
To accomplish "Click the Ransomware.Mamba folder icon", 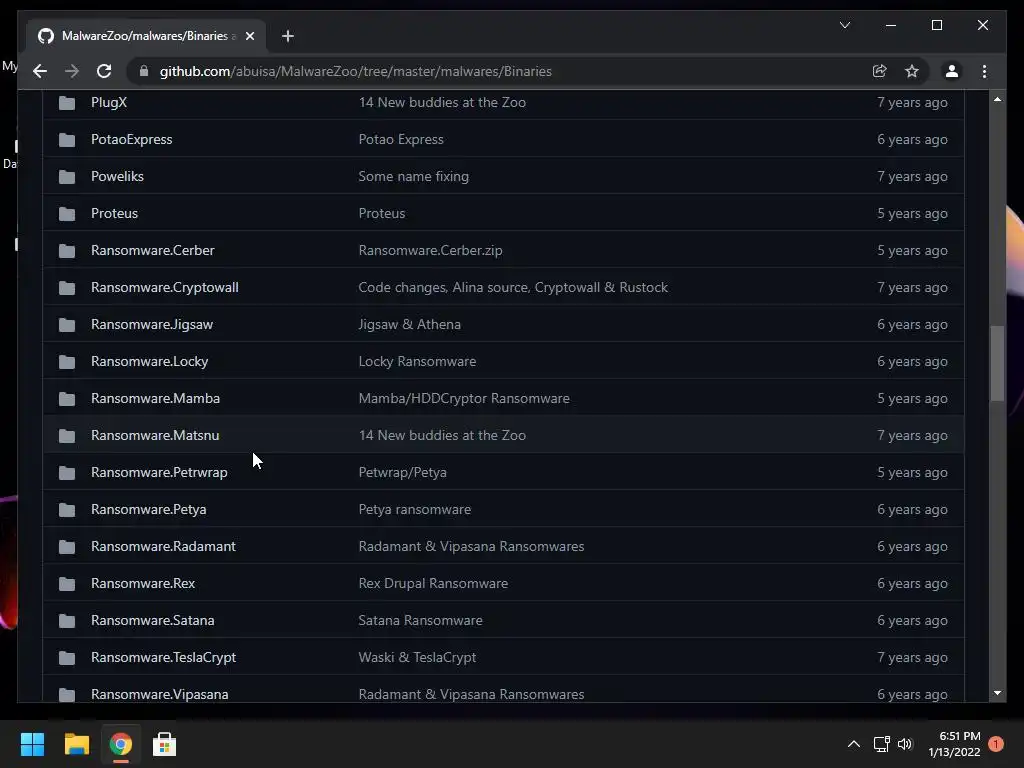I will click(x=67, y=398).
